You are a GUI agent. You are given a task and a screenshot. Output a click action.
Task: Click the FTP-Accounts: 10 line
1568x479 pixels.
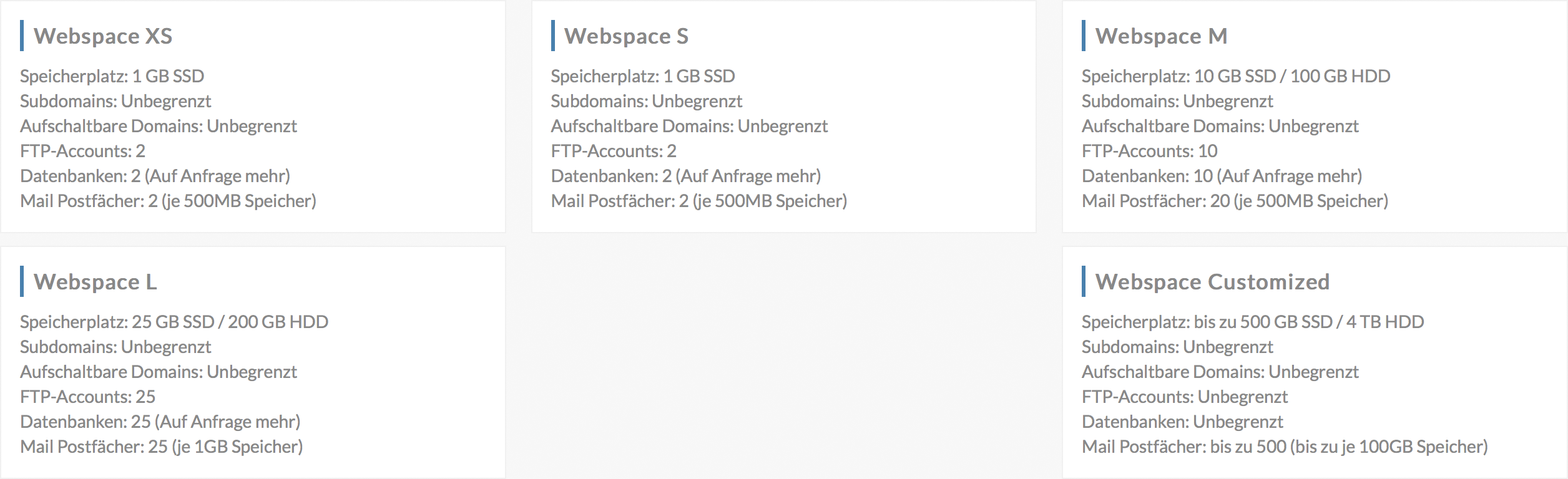point(1149,151)
